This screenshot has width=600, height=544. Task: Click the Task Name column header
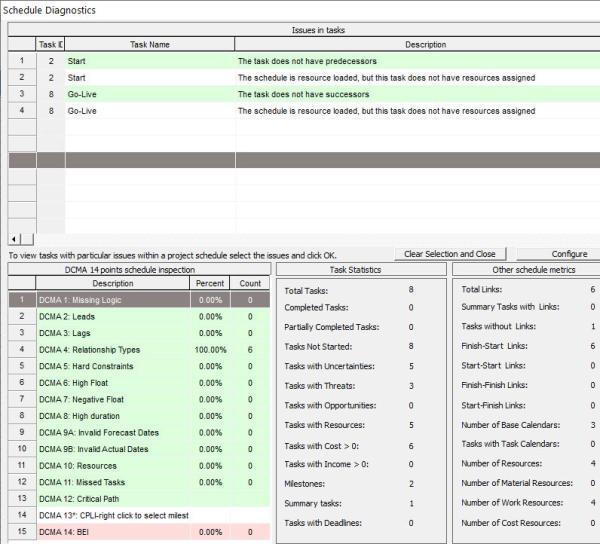point(150,44)
